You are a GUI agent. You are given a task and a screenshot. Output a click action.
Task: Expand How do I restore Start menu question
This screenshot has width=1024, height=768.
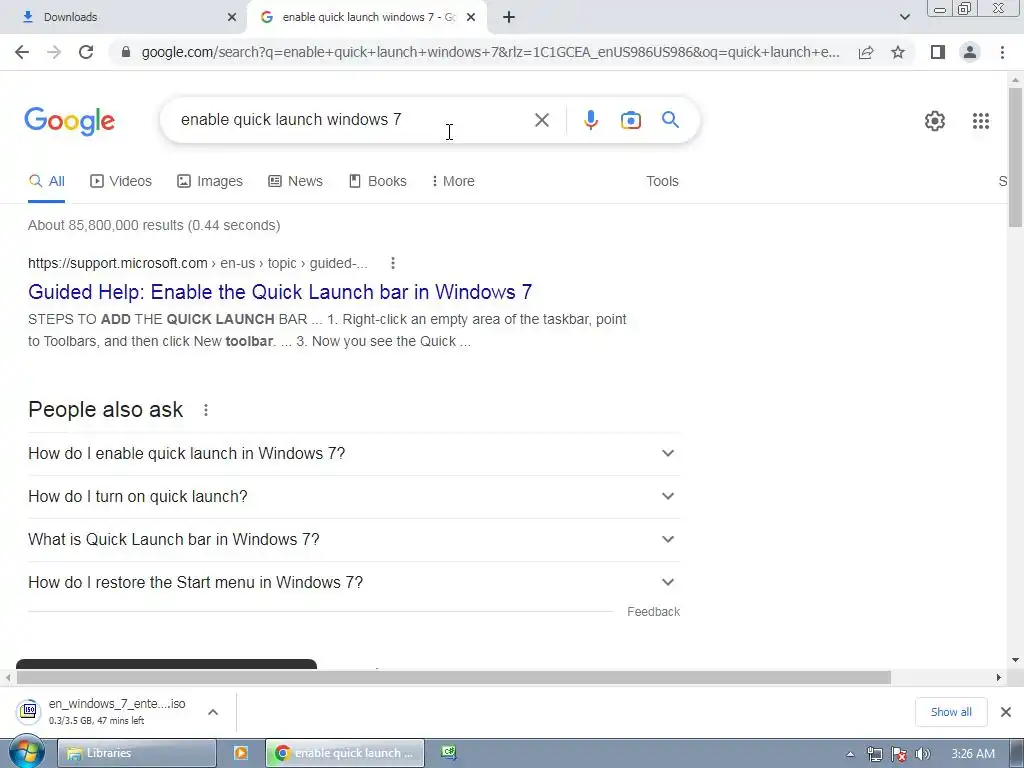[x=354, y=583]
